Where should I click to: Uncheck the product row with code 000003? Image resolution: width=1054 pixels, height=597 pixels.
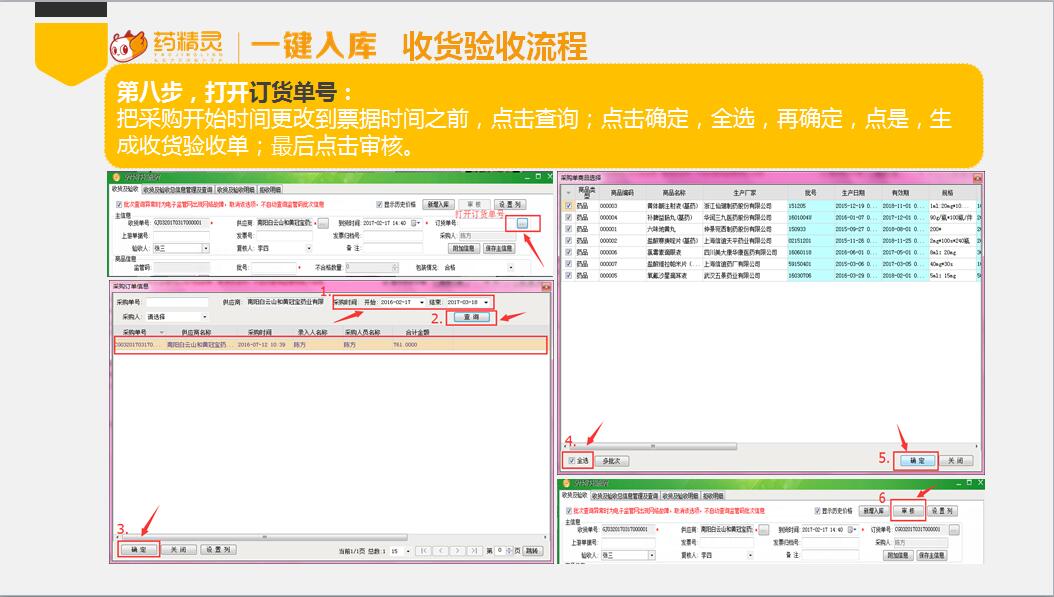(x=569, y=206)
